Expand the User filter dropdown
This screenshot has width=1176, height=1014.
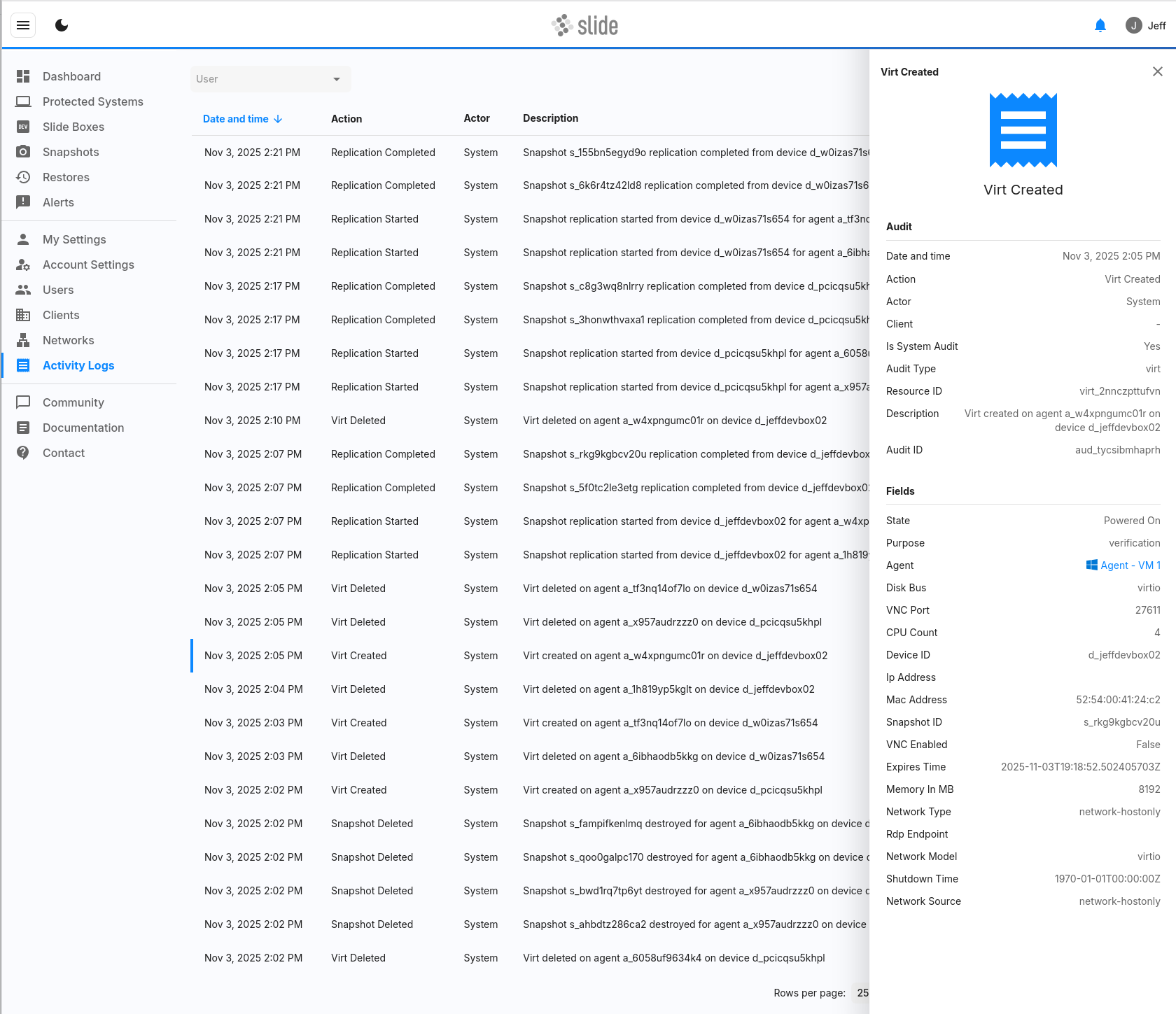point(270,79)
